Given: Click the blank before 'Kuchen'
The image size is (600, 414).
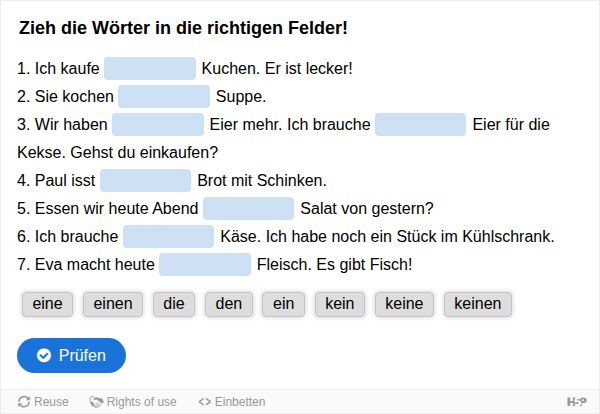Looking at the screenshot, I should point(150,68).
